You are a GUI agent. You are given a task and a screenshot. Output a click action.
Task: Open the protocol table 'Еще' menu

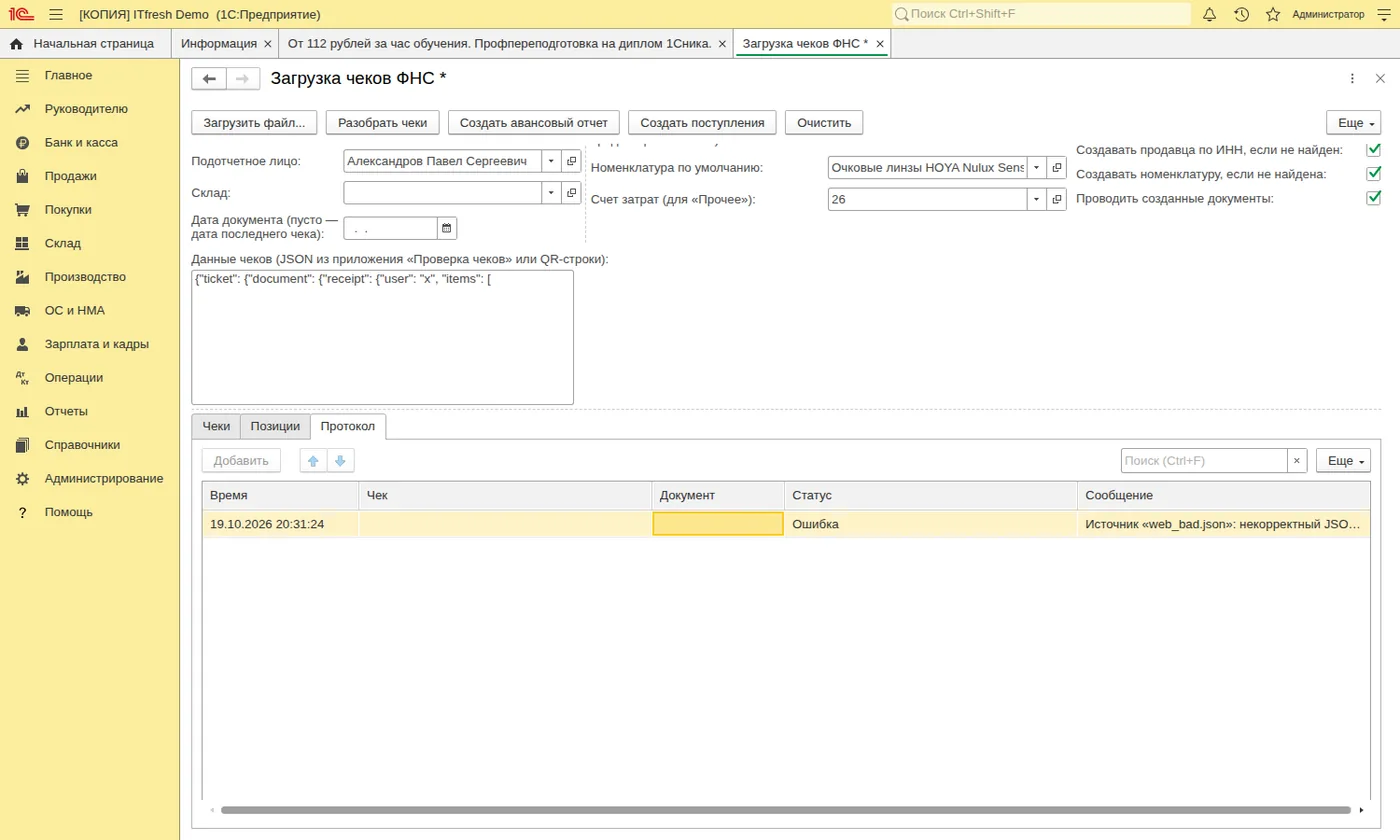coord(1343,461)
